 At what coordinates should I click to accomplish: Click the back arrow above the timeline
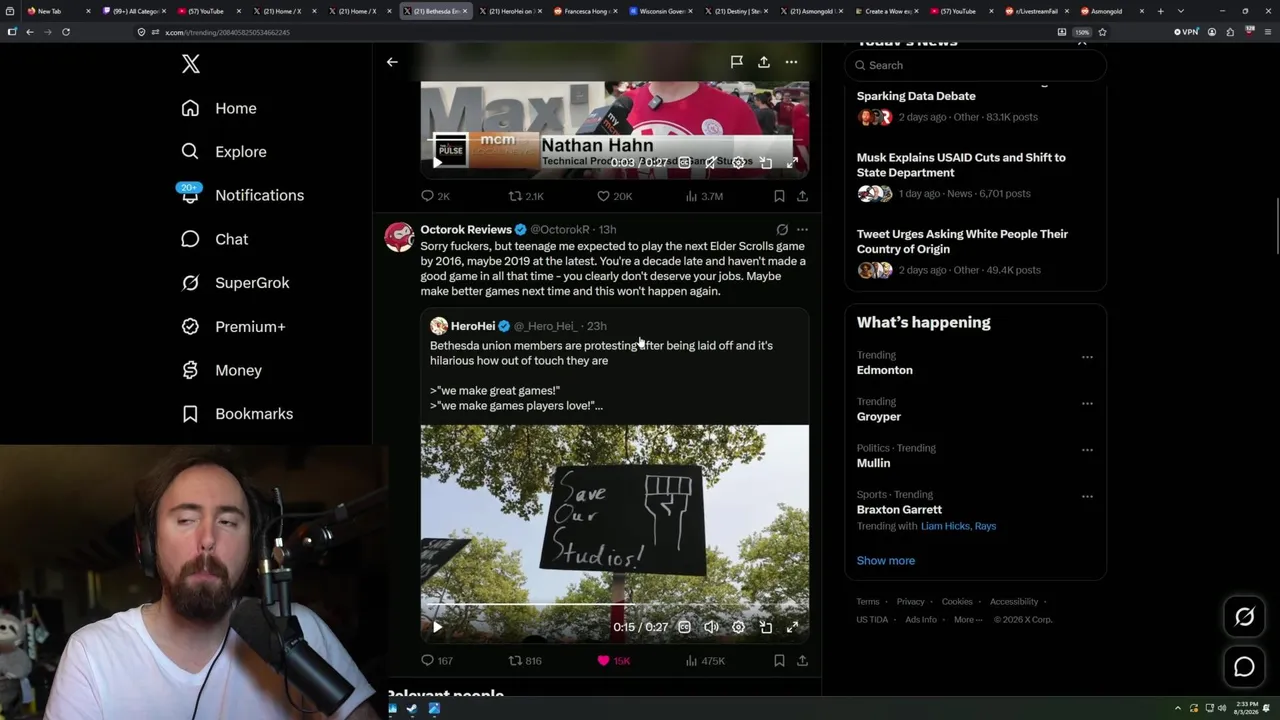coord(392,62)
